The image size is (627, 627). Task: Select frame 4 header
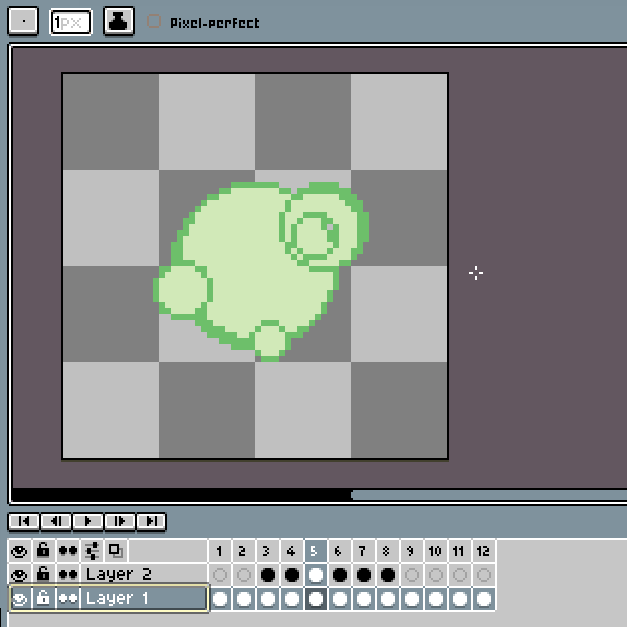[292, 551]
